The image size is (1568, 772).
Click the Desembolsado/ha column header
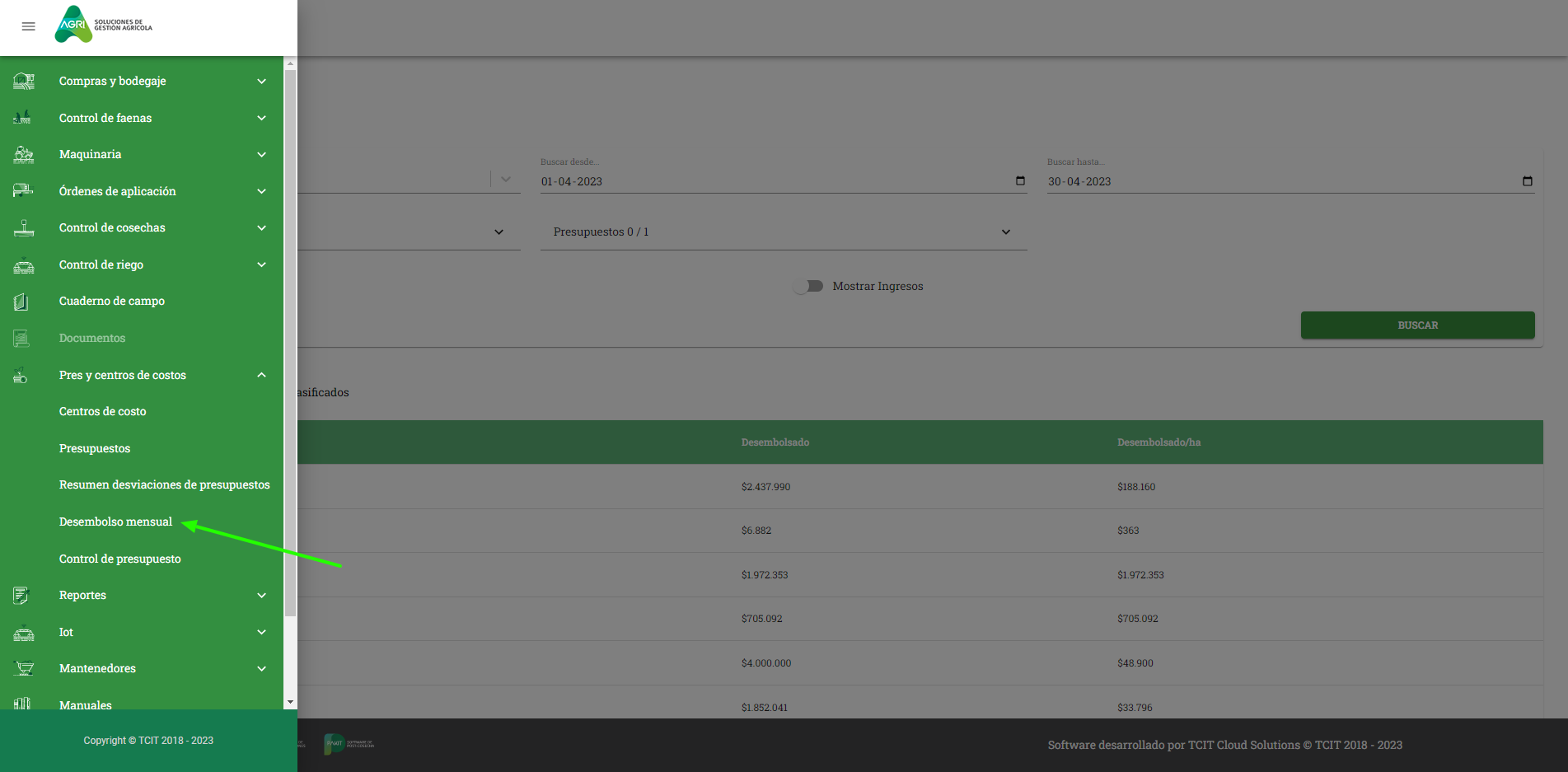click(x=1158, y=442)
